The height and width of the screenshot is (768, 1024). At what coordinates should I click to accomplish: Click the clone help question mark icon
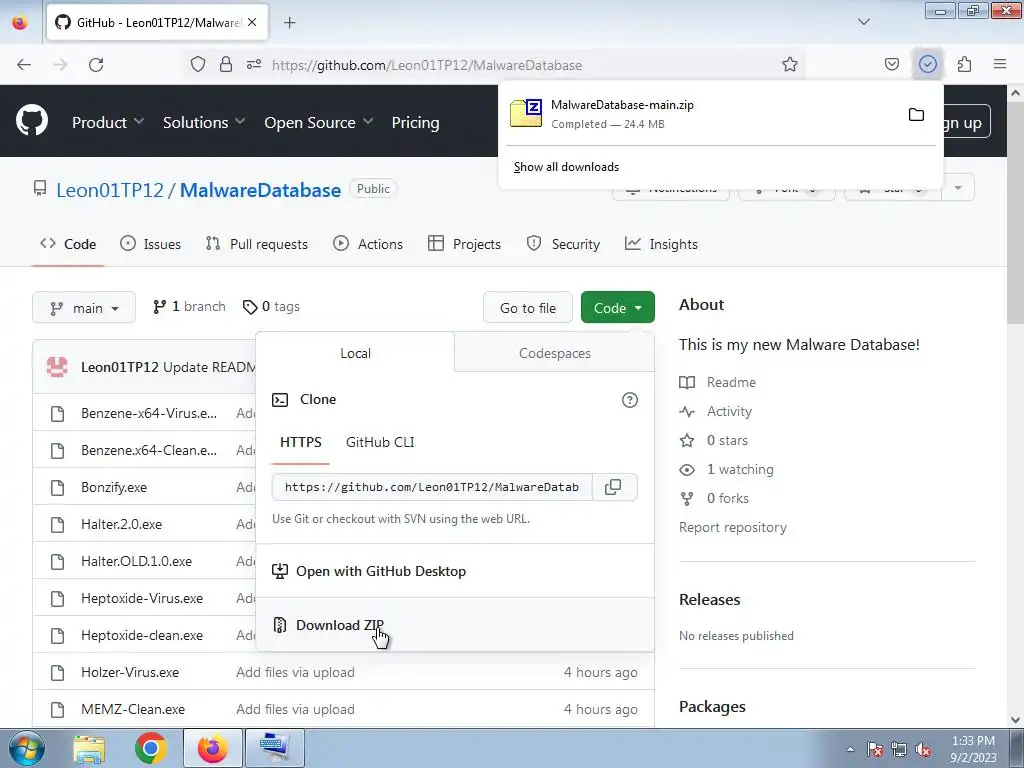coord(630,400)
